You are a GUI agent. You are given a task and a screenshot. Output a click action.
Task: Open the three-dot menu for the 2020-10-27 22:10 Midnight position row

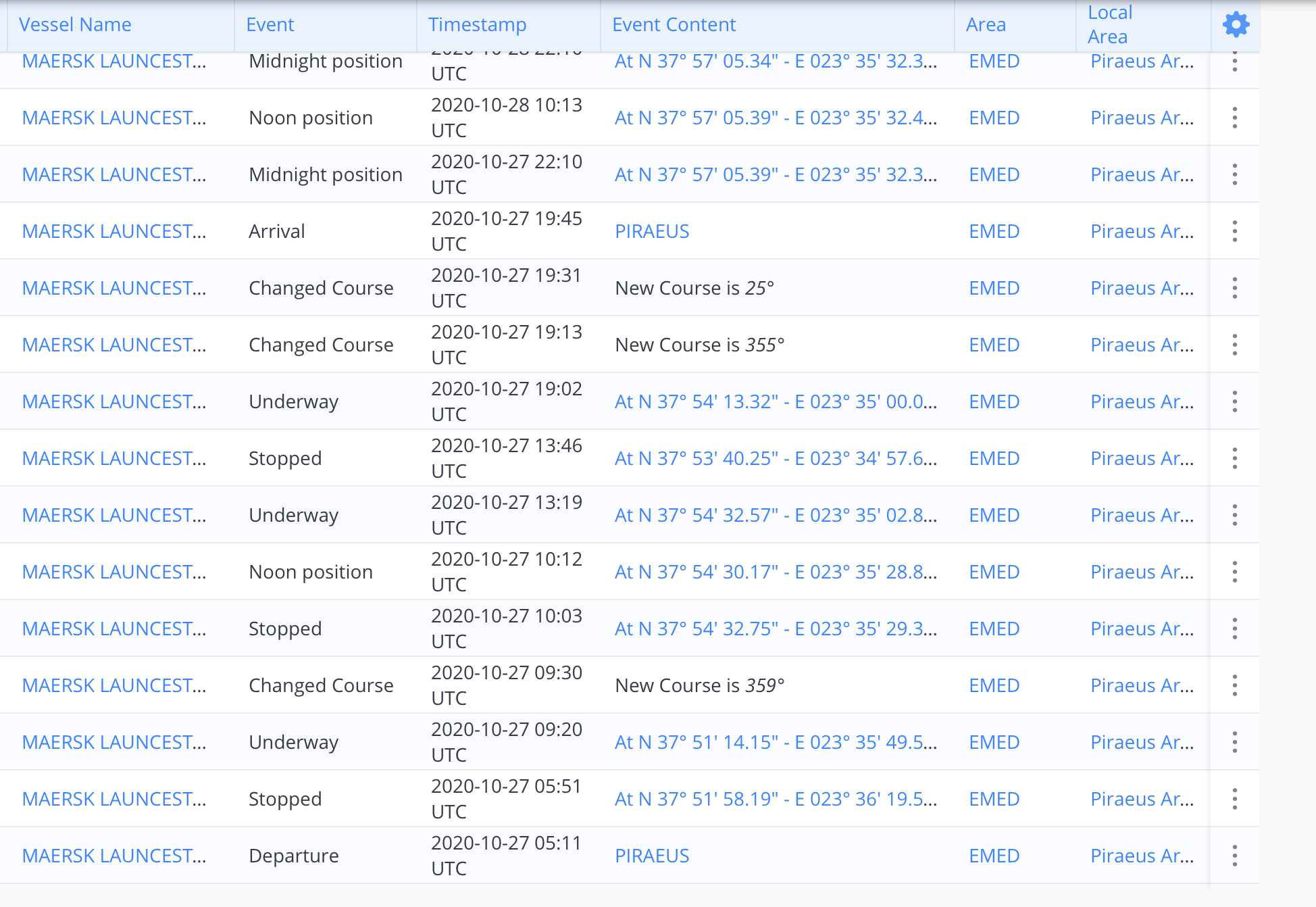tap(1235, 174)
